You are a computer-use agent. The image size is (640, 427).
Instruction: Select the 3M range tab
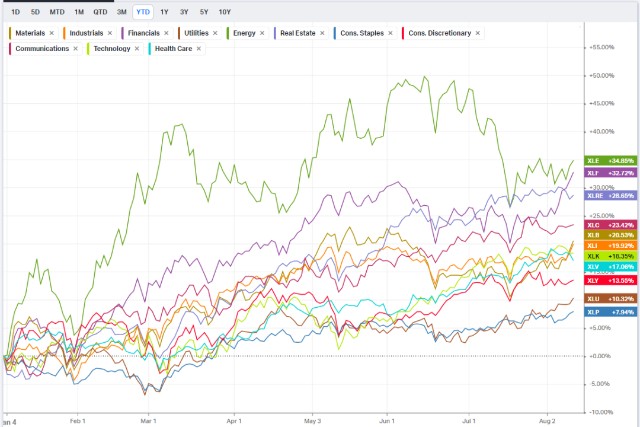coord(122,12)
